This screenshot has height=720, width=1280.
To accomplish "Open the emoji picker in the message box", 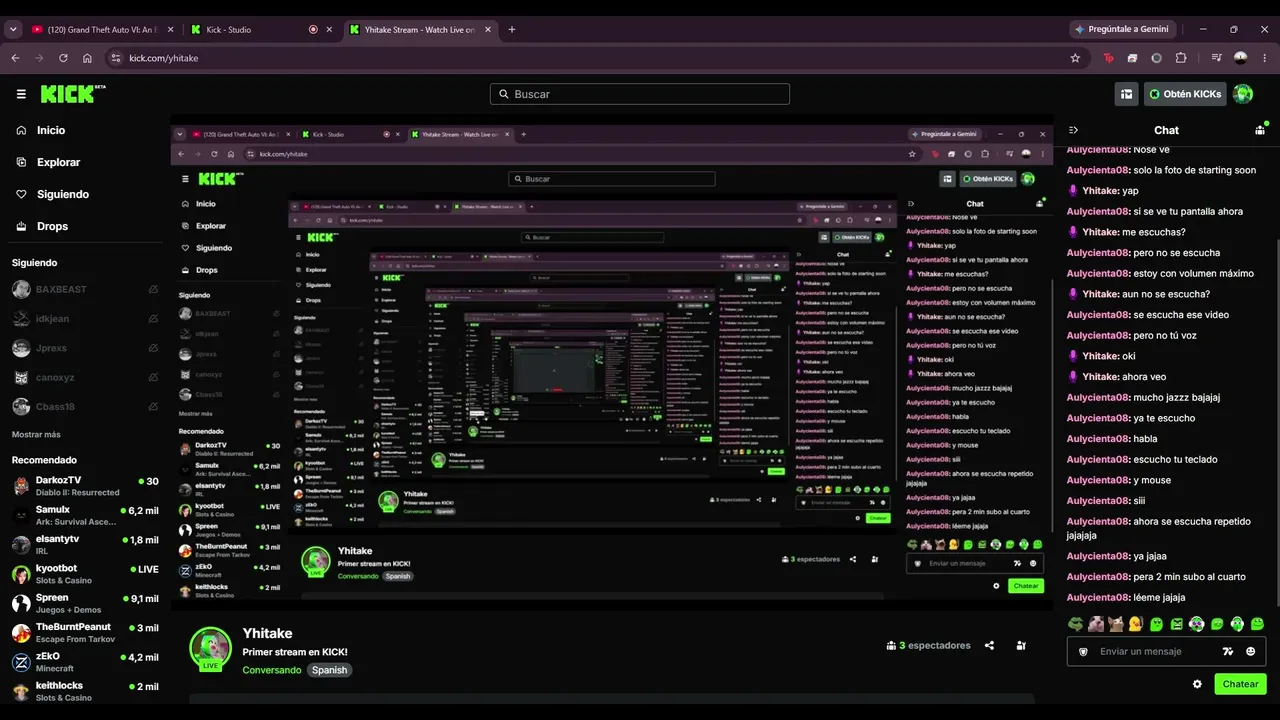I will pos(1250,651).
